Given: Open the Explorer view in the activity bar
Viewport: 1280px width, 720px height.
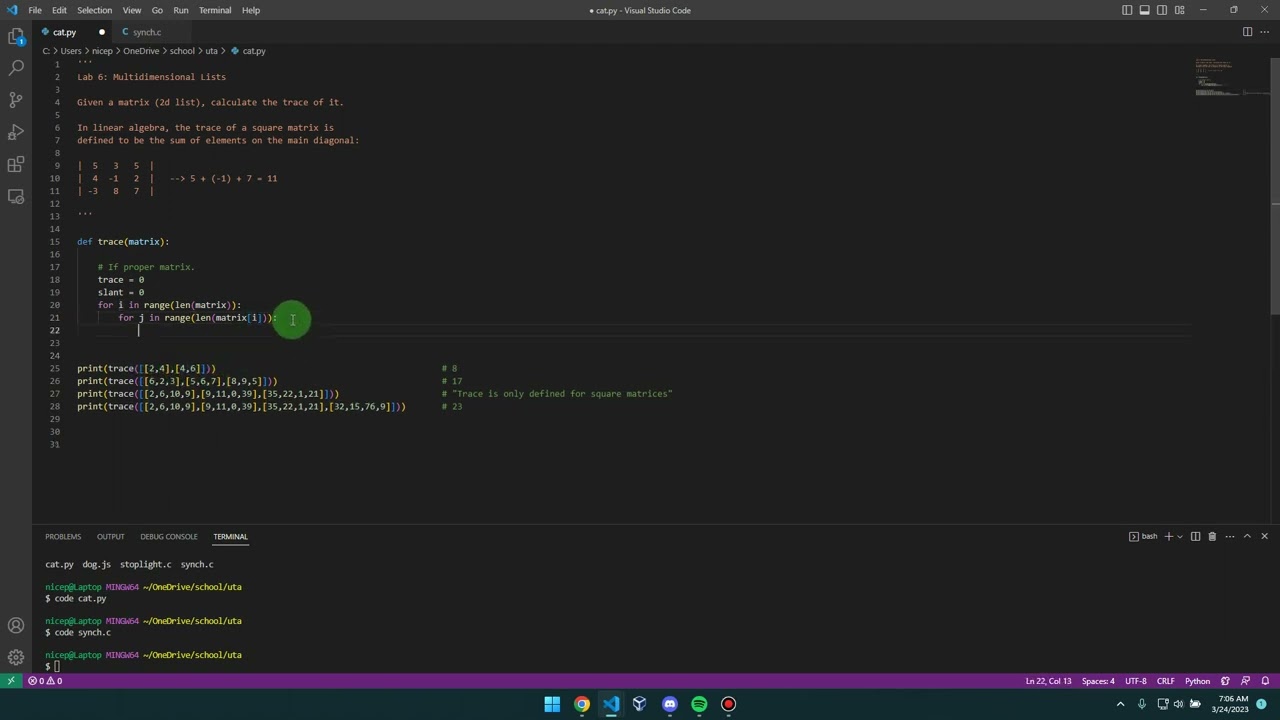Looking at the screenshot, I should click(16, 37).
